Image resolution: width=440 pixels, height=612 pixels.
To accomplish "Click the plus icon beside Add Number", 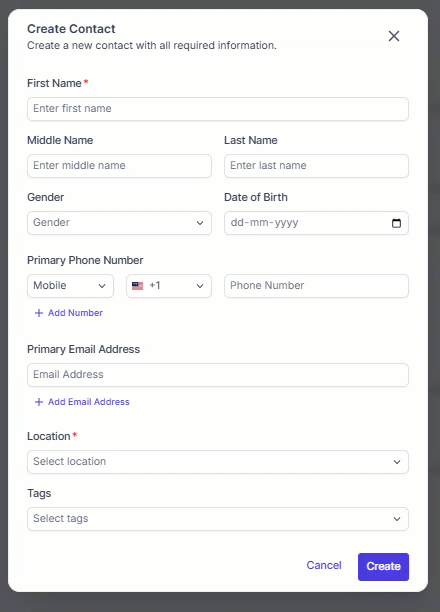I will [x=39, y=313].
